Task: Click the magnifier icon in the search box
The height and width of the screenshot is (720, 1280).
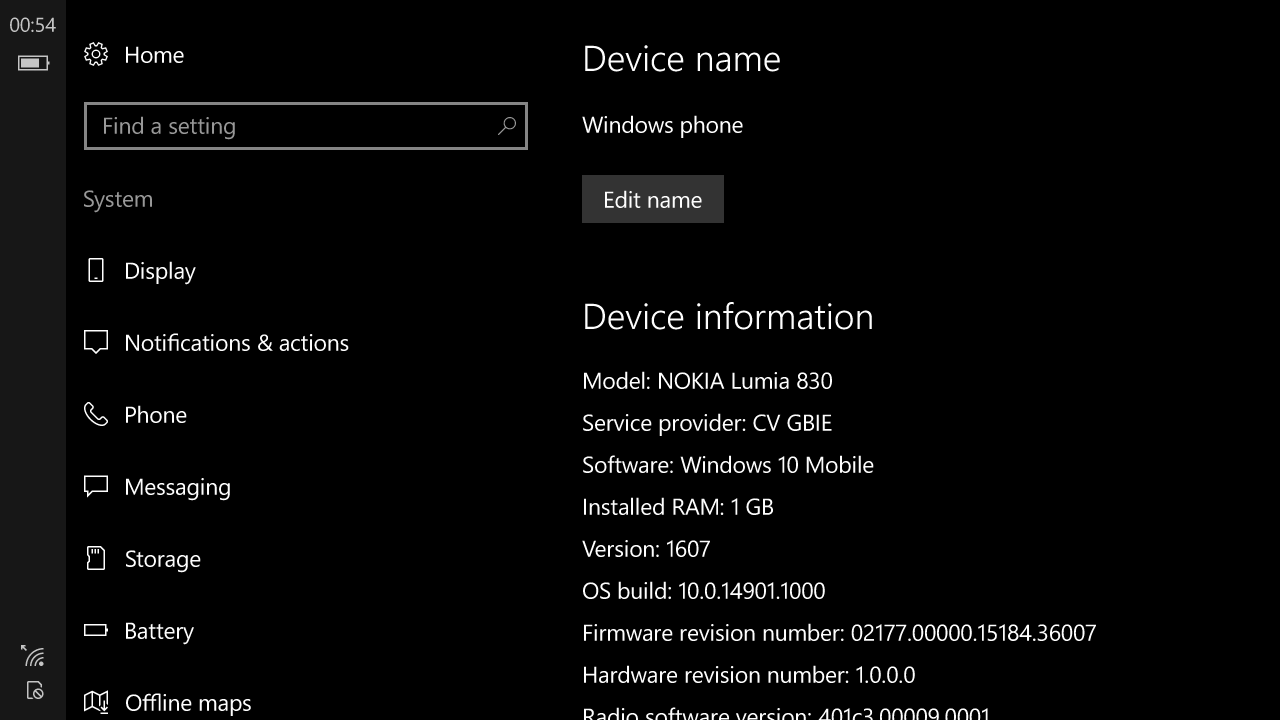Action: point(507,126)
